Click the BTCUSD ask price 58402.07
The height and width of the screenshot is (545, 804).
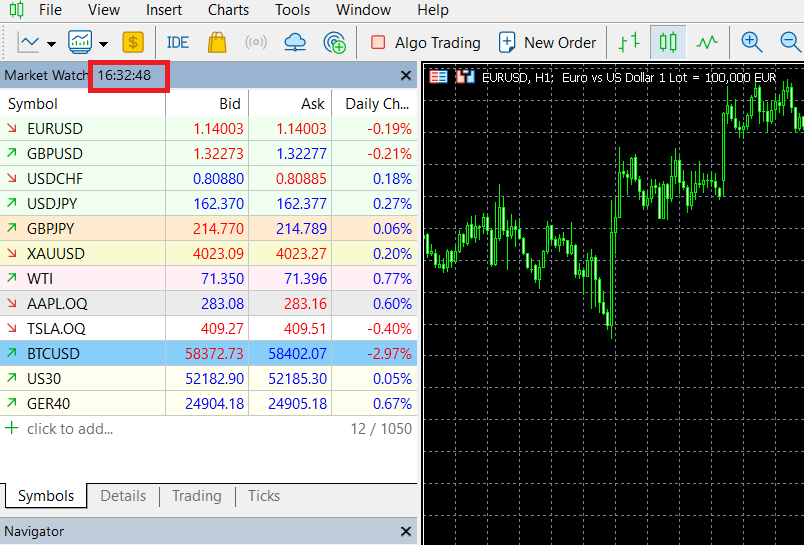click(297, 354)
